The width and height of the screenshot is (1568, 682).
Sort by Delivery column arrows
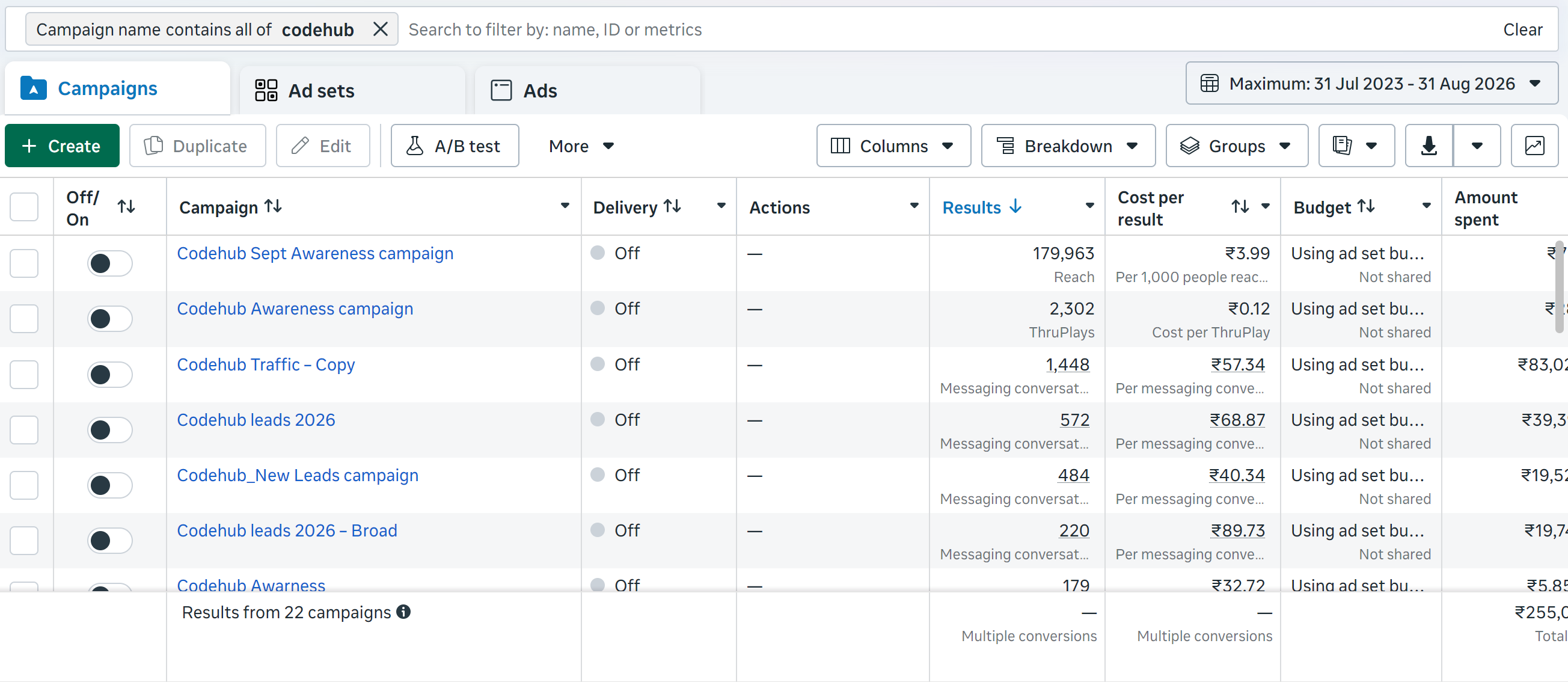[672, 207]
